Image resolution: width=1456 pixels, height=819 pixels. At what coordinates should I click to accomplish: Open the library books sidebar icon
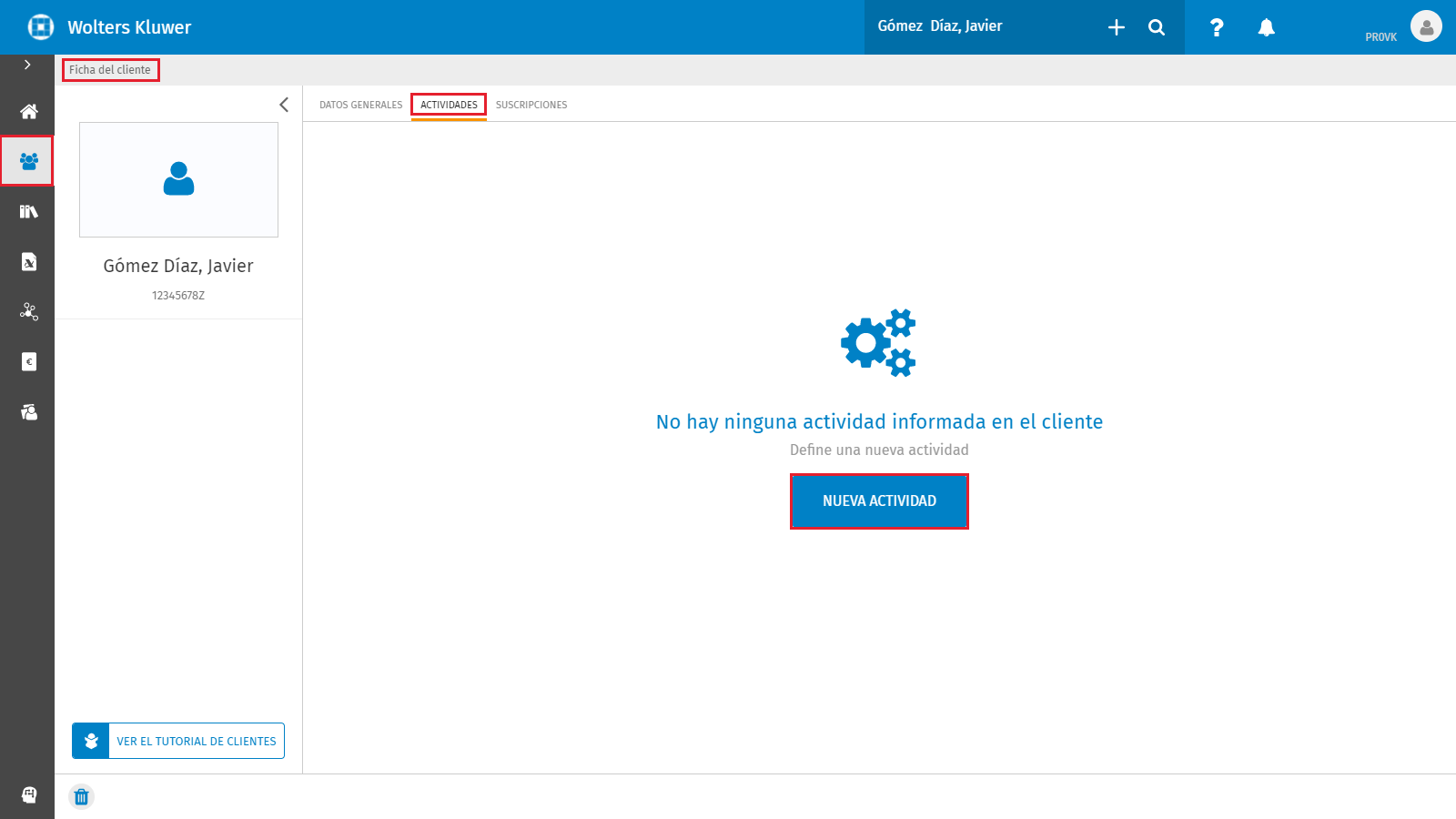[x=28, y=211]
